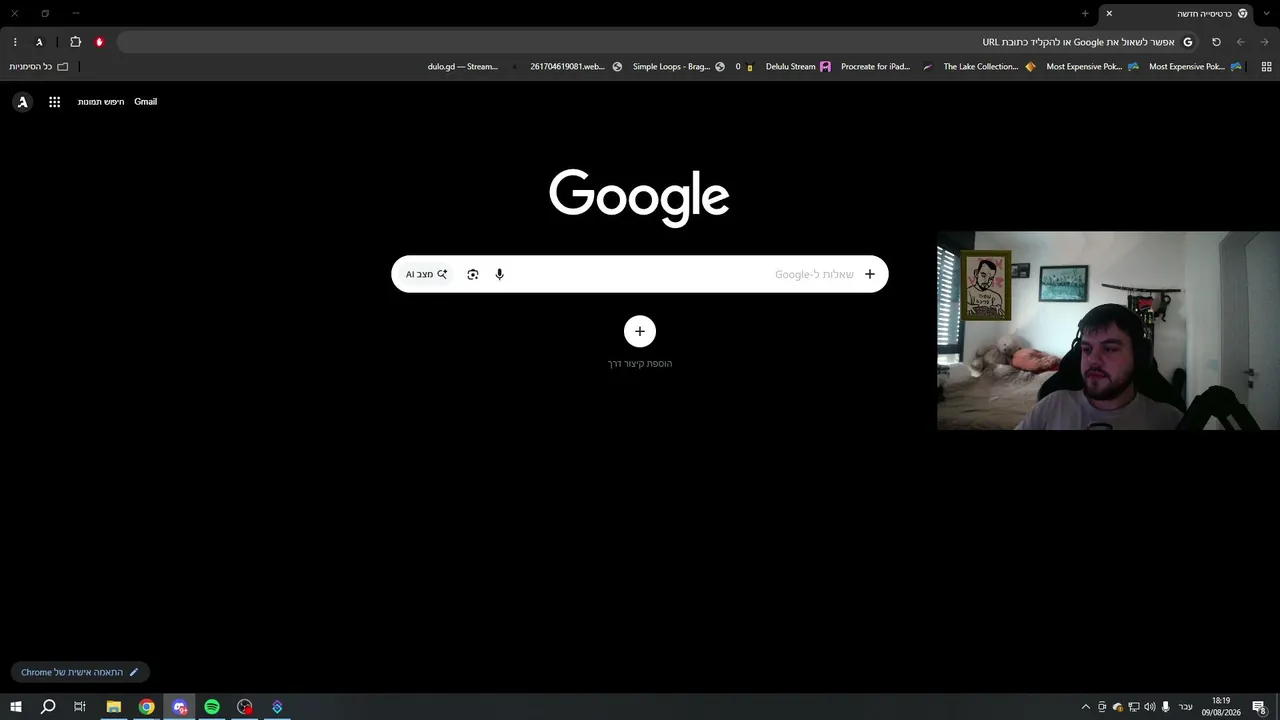Open the Google account avatar on the page

tap(23, 102)
